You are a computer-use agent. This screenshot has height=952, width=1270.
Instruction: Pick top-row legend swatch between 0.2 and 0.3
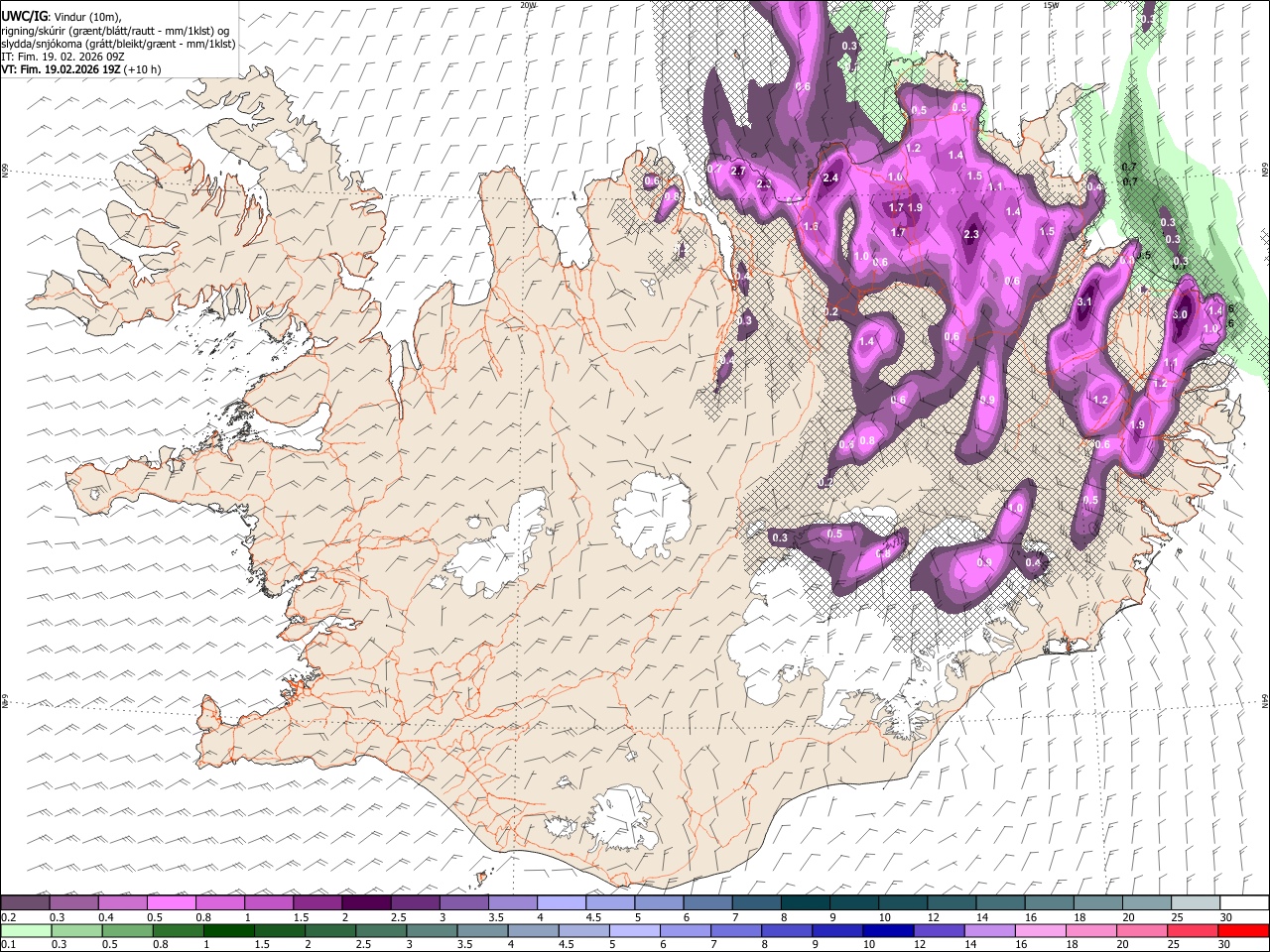point(25,903)
